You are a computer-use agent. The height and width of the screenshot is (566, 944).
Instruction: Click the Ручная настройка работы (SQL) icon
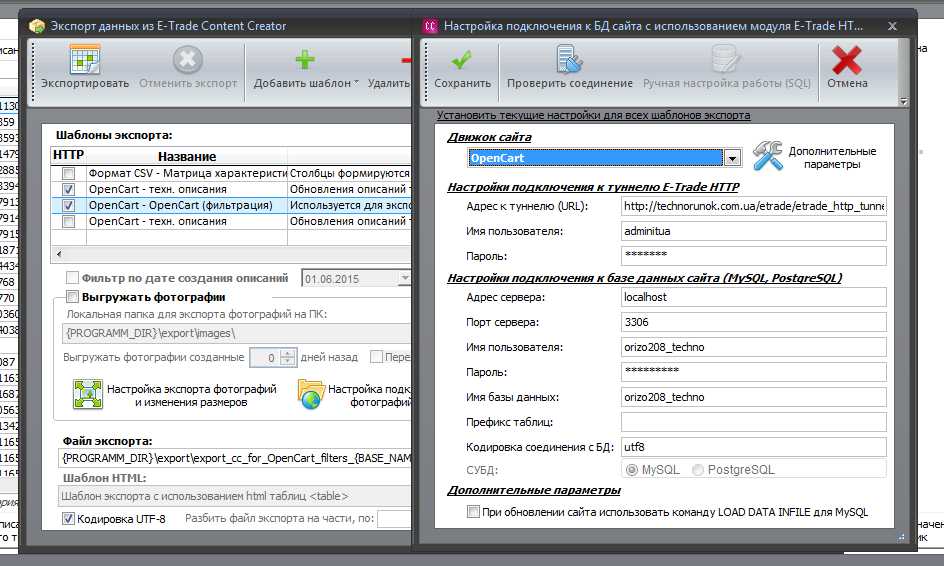pos(726,60)
